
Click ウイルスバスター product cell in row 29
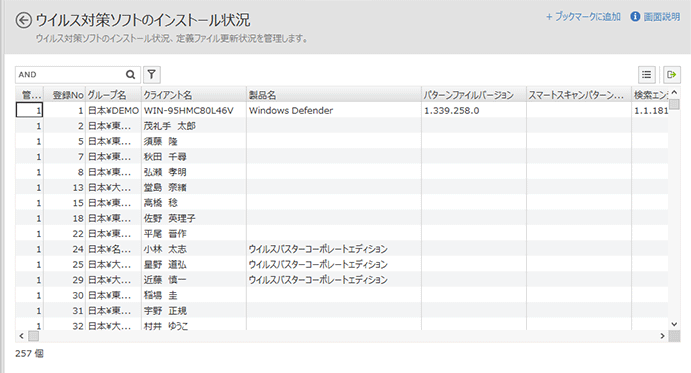click(334, 280)
